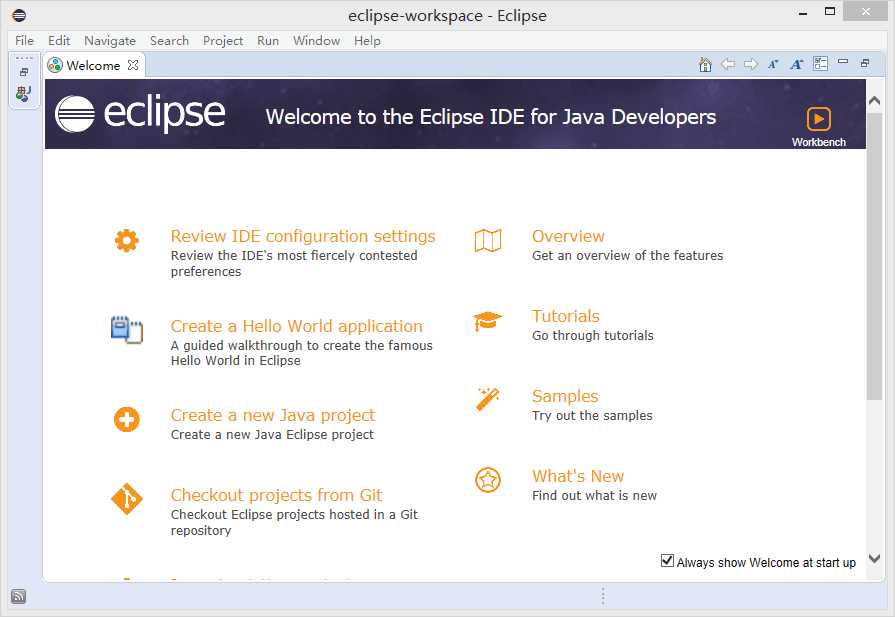This screenshot has width=895, height=617.
Task: Click the Home icon in Welcome toolbar
Action: click(705, 64)
